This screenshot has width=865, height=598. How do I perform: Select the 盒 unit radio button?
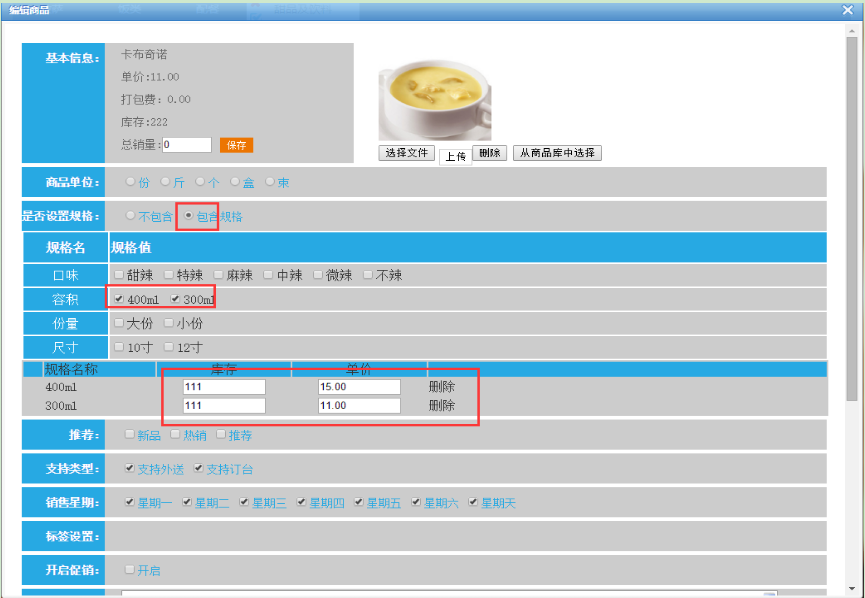coord(235,182)
